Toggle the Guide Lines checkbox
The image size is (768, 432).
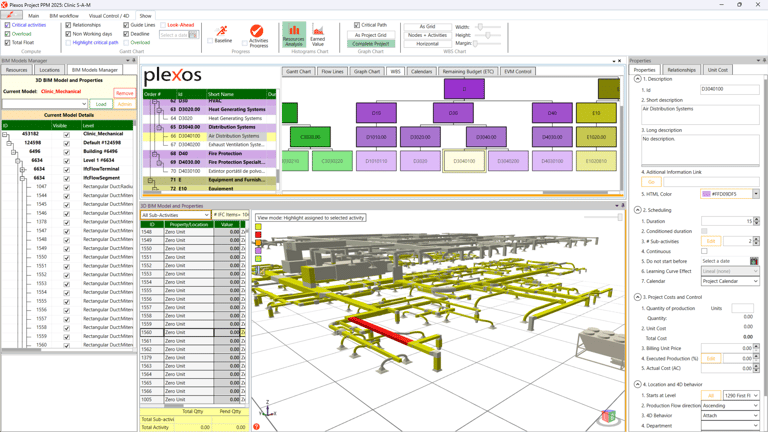(x=126, y=25)
